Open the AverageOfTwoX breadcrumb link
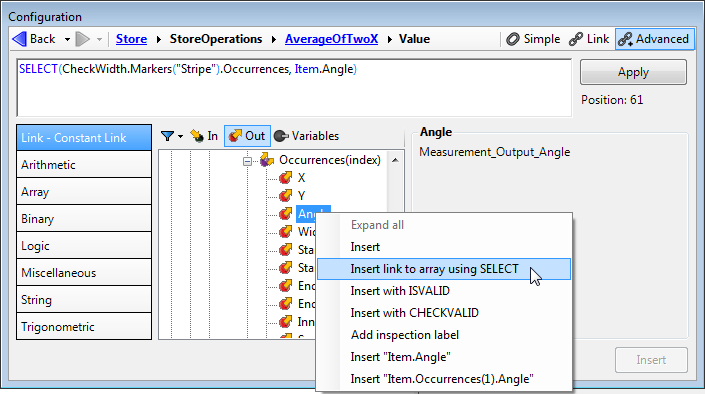Screen dimensions: 705x394 (331, 39)
